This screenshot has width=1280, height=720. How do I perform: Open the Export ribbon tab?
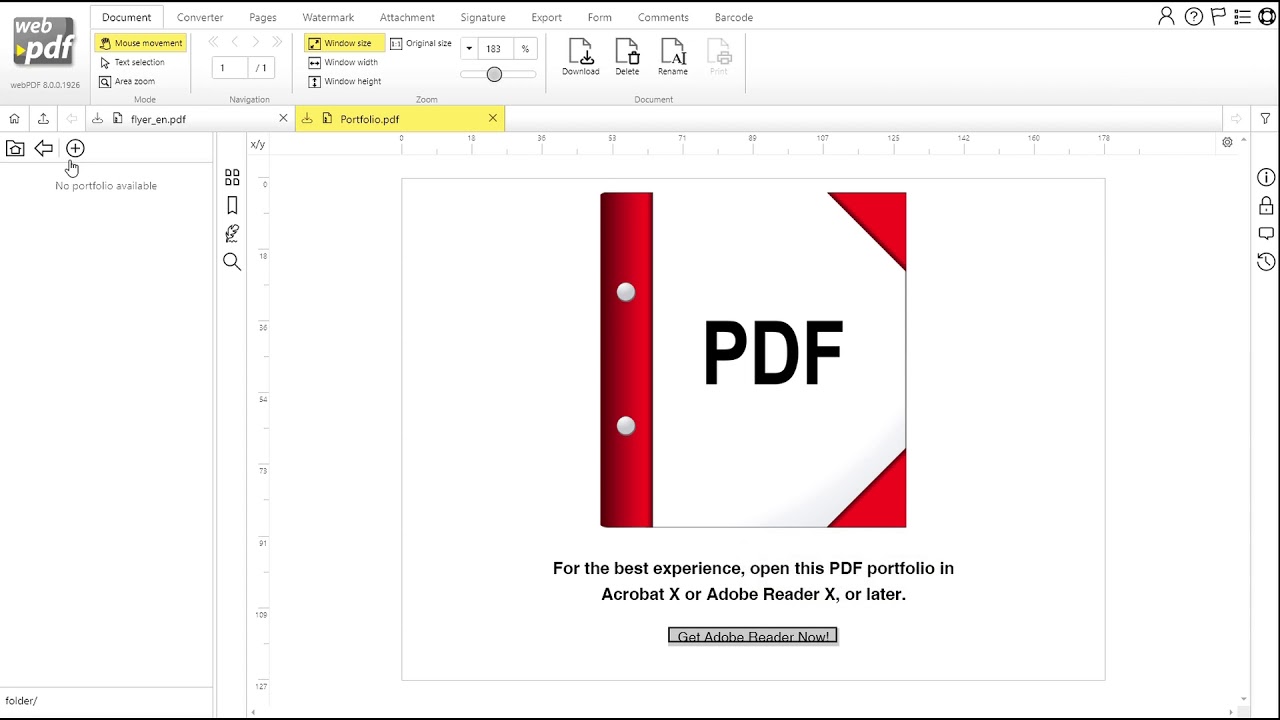(546, 17)
